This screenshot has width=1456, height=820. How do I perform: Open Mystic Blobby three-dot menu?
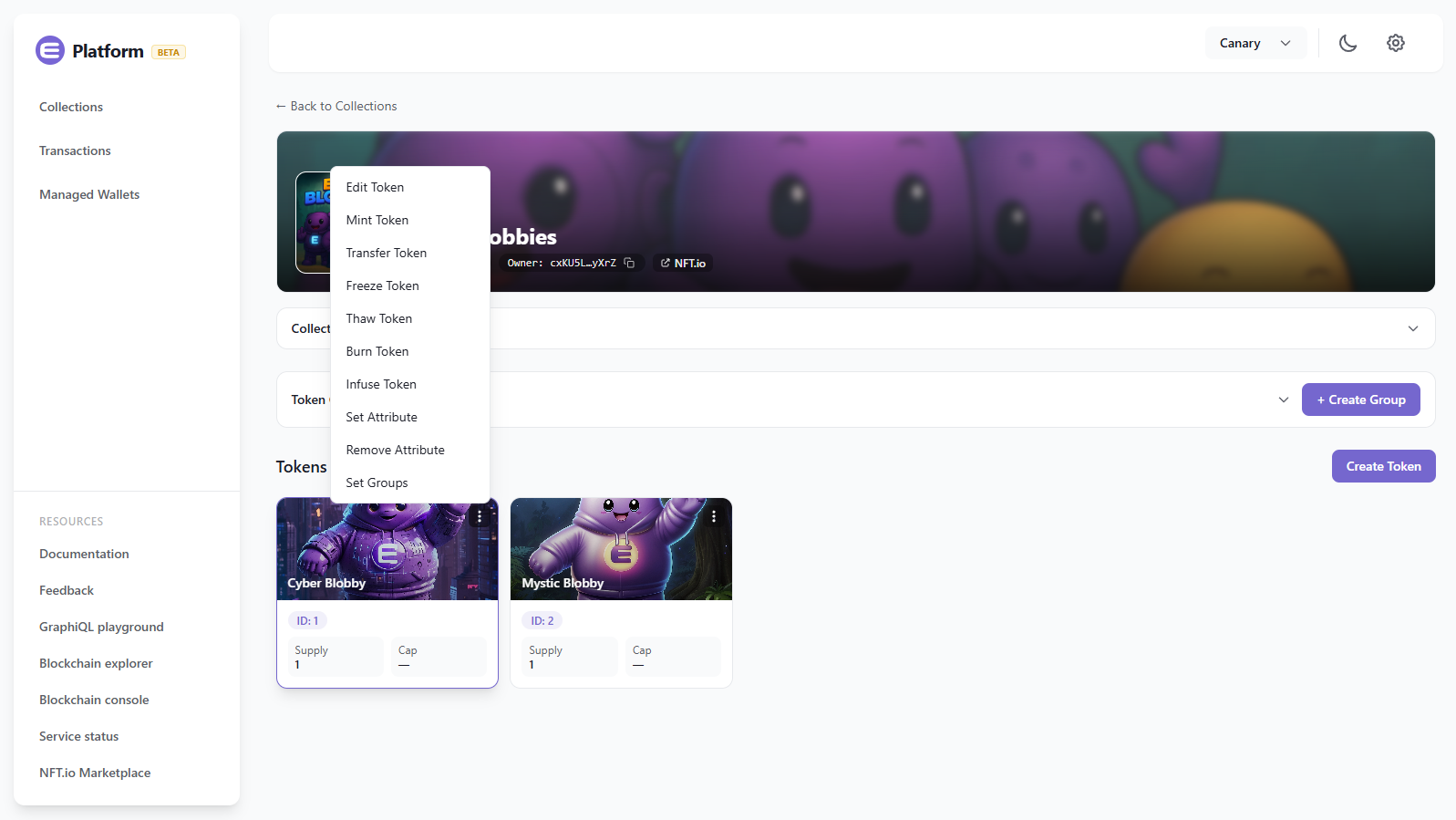click(714, 516)
